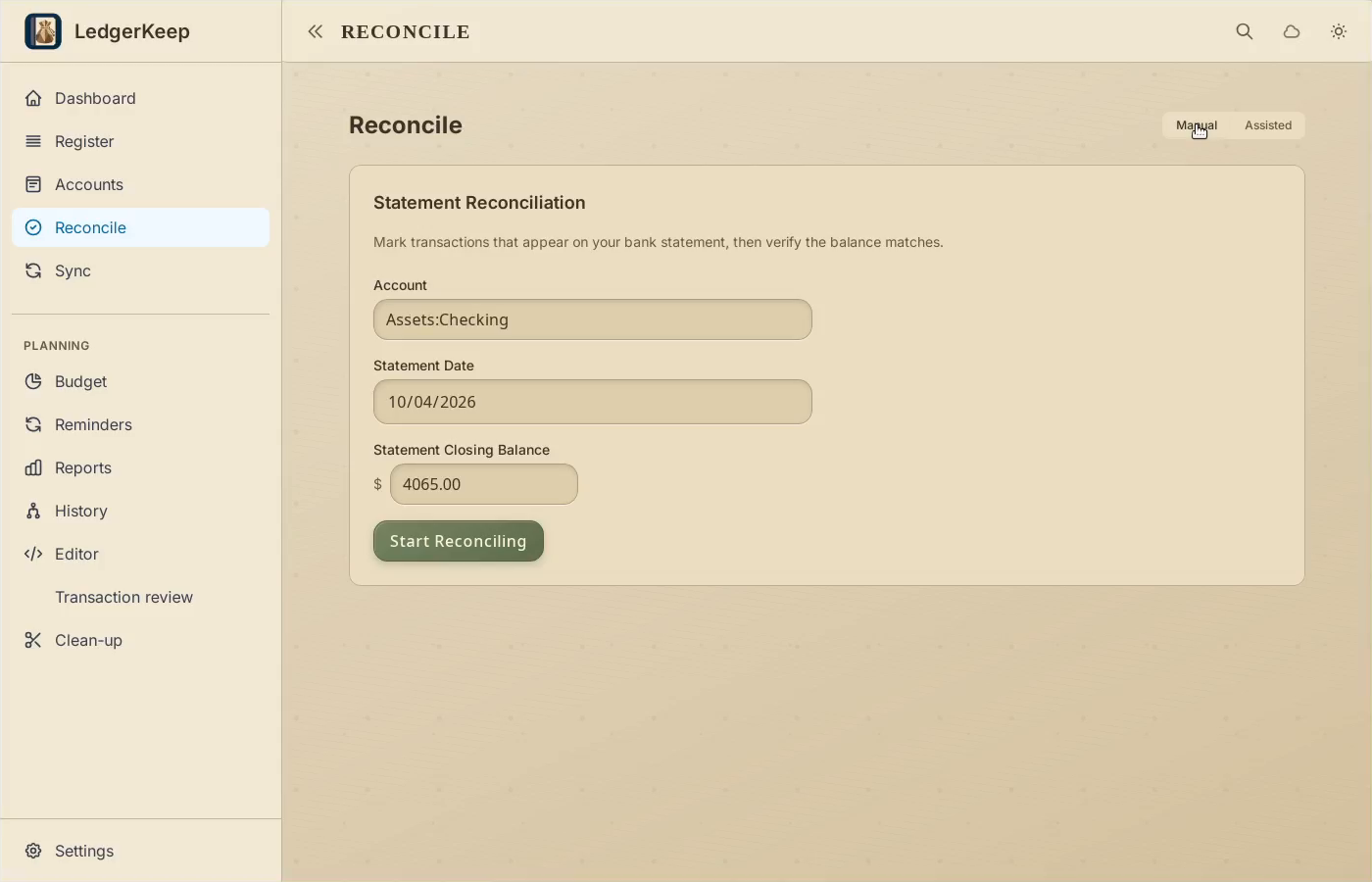Click the LedgerKeep logo icon
Screen dimensions: 1372x882
[x=43, y=31]
